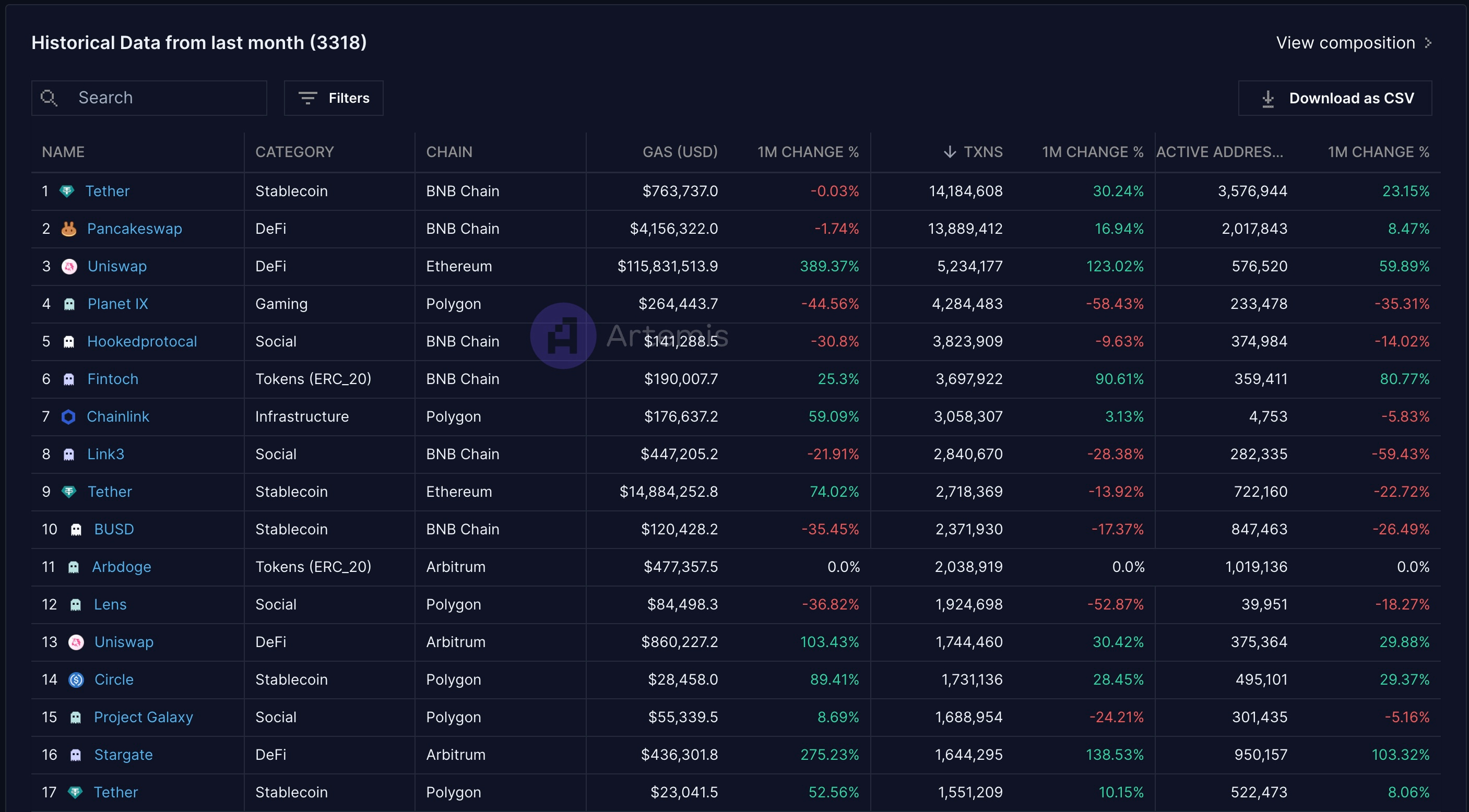The image size is (1469, 812).
Task: Sort by TXNS column header
Action: [x=982, y=152]
